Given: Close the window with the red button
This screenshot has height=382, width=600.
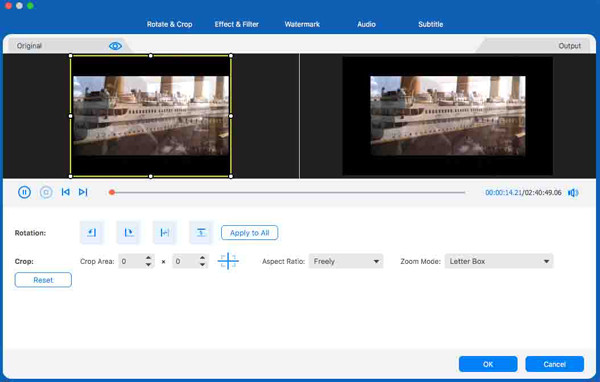Looking at the screenshot, I should tap(8, 5).
